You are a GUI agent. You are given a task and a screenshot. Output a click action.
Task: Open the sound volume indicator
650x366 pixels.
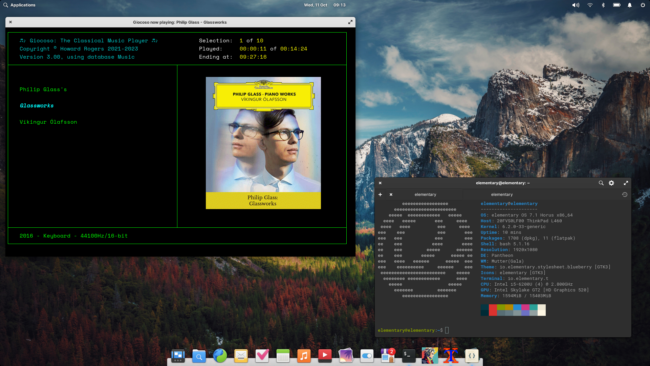pos(576,5)
